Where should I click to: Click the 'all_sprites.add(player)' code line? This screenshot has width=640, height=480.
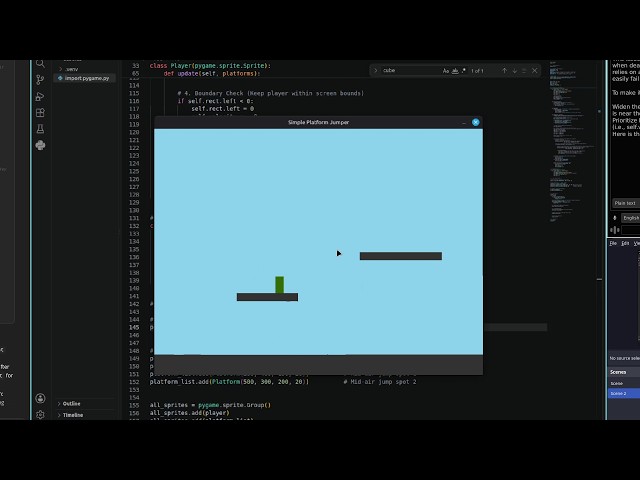point(189,413)
